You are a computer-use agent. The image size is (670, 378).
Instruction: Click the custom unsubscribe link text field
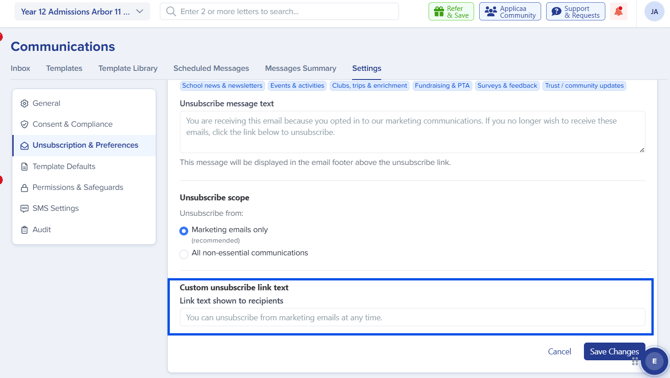412,317
